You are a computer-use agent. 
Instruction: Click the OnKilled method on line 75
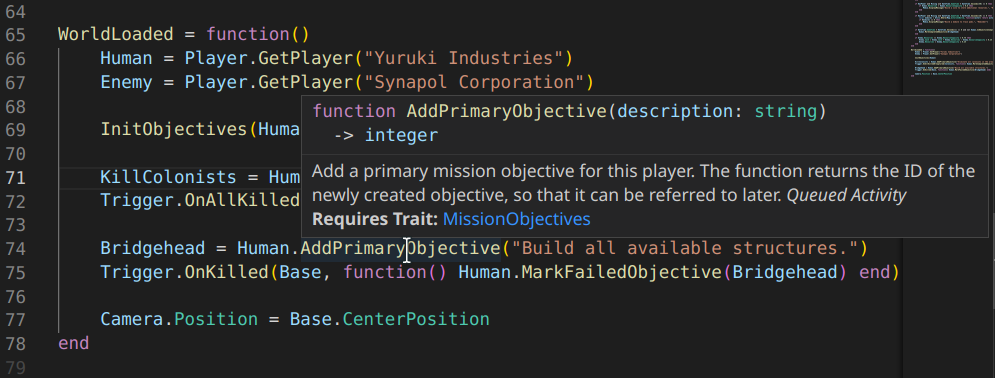(227, 273)
